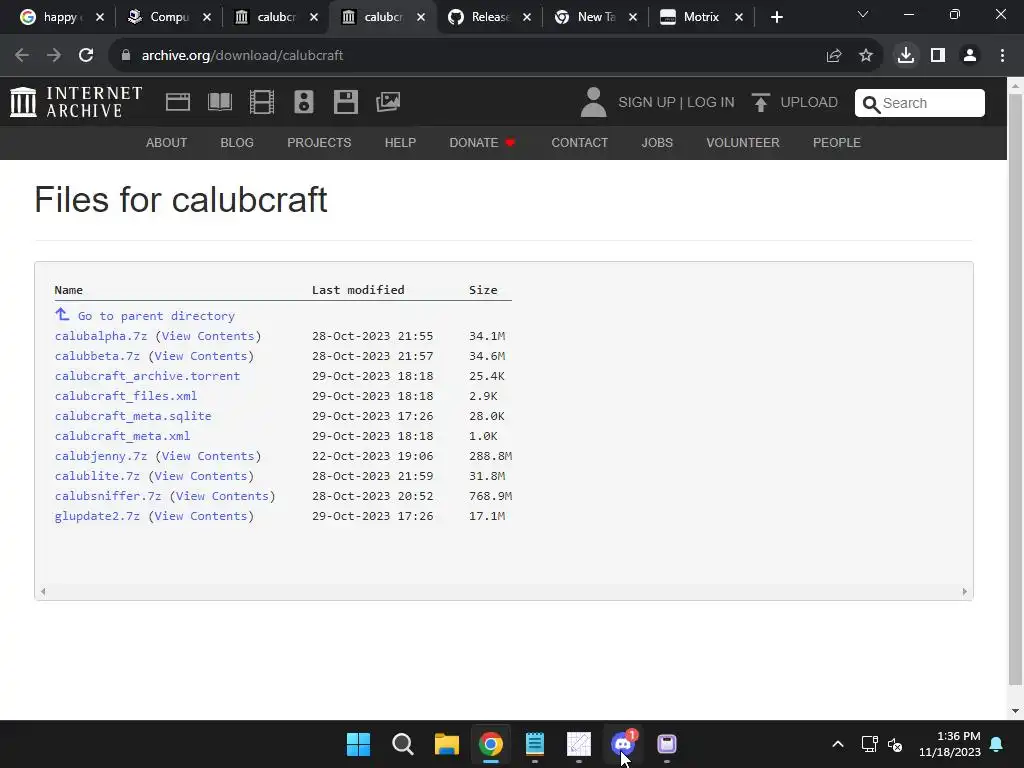Image resolution: width=1024 pixels, height=768 pixels.
Task: Open the BLOG menu item
Action: pyautogui.click(x=237, y=142)
